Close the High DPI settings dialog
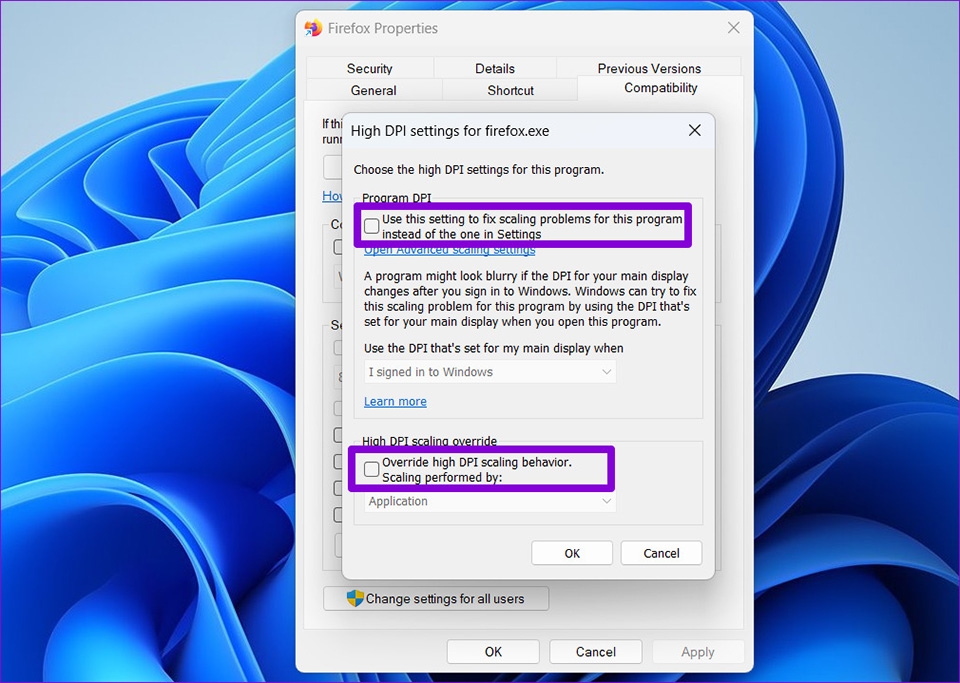The image size is (960, 683). point(694,130)
